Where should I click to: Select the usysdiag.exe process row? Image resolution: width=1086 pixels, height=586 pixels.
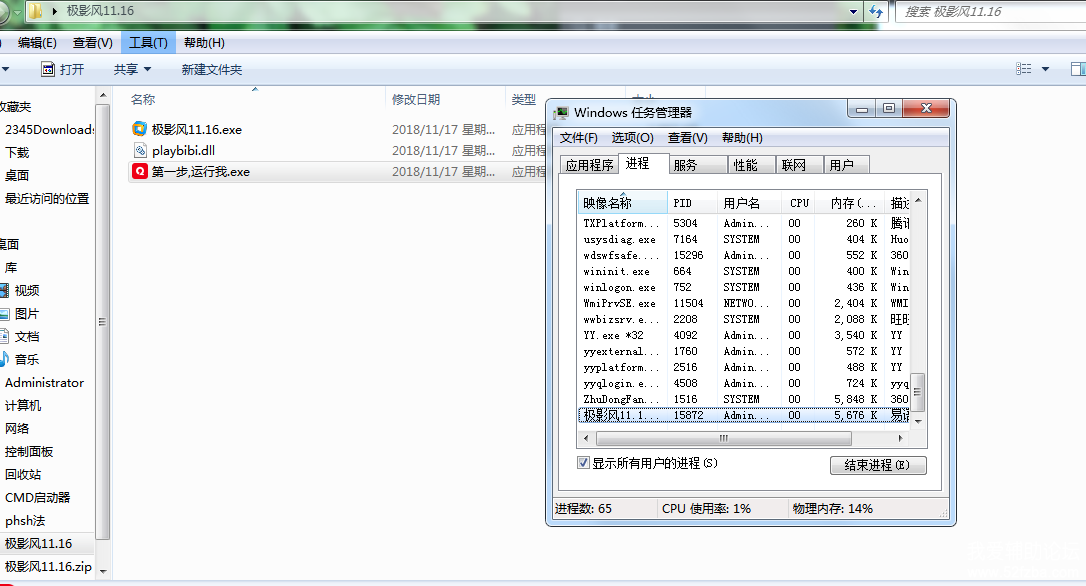pyautogui.click(x=743, y=239)
